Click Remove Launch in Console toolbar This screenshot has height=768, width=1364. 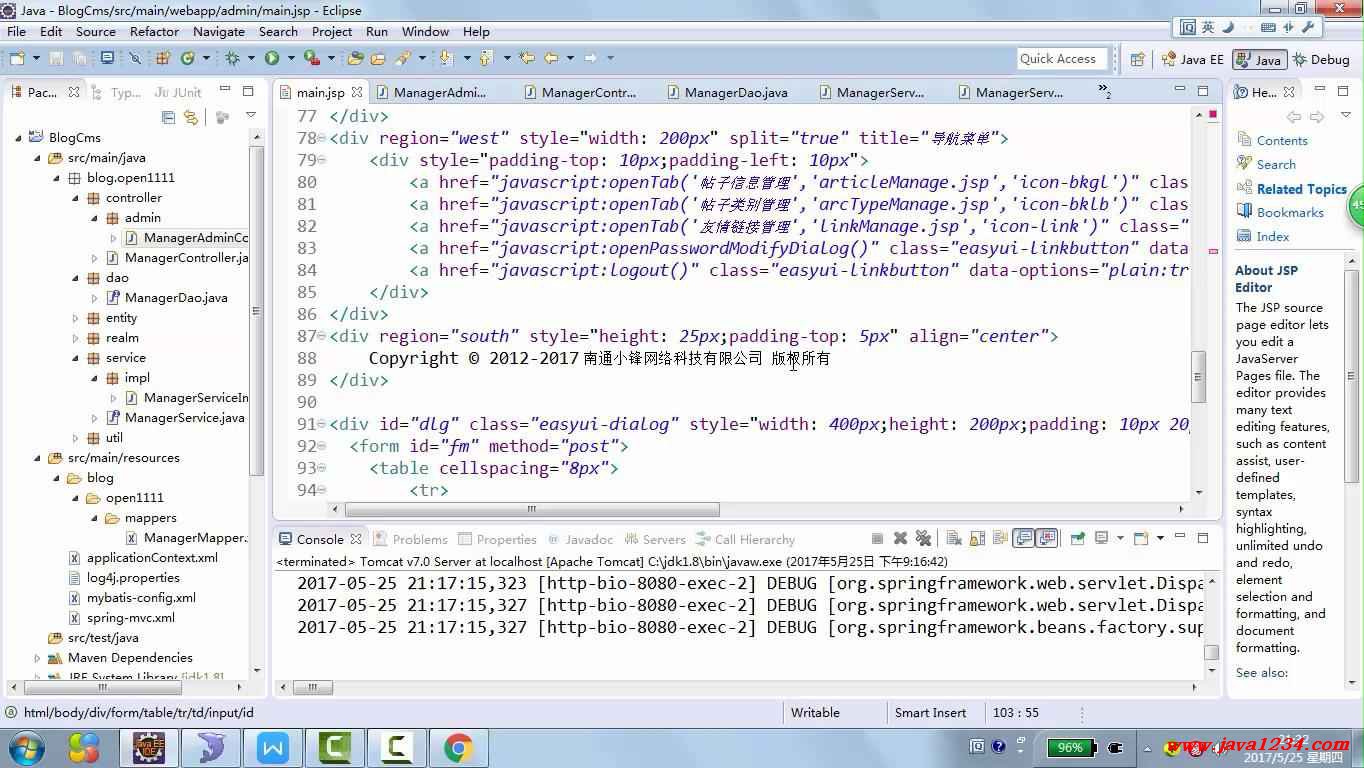coord(900,538)
